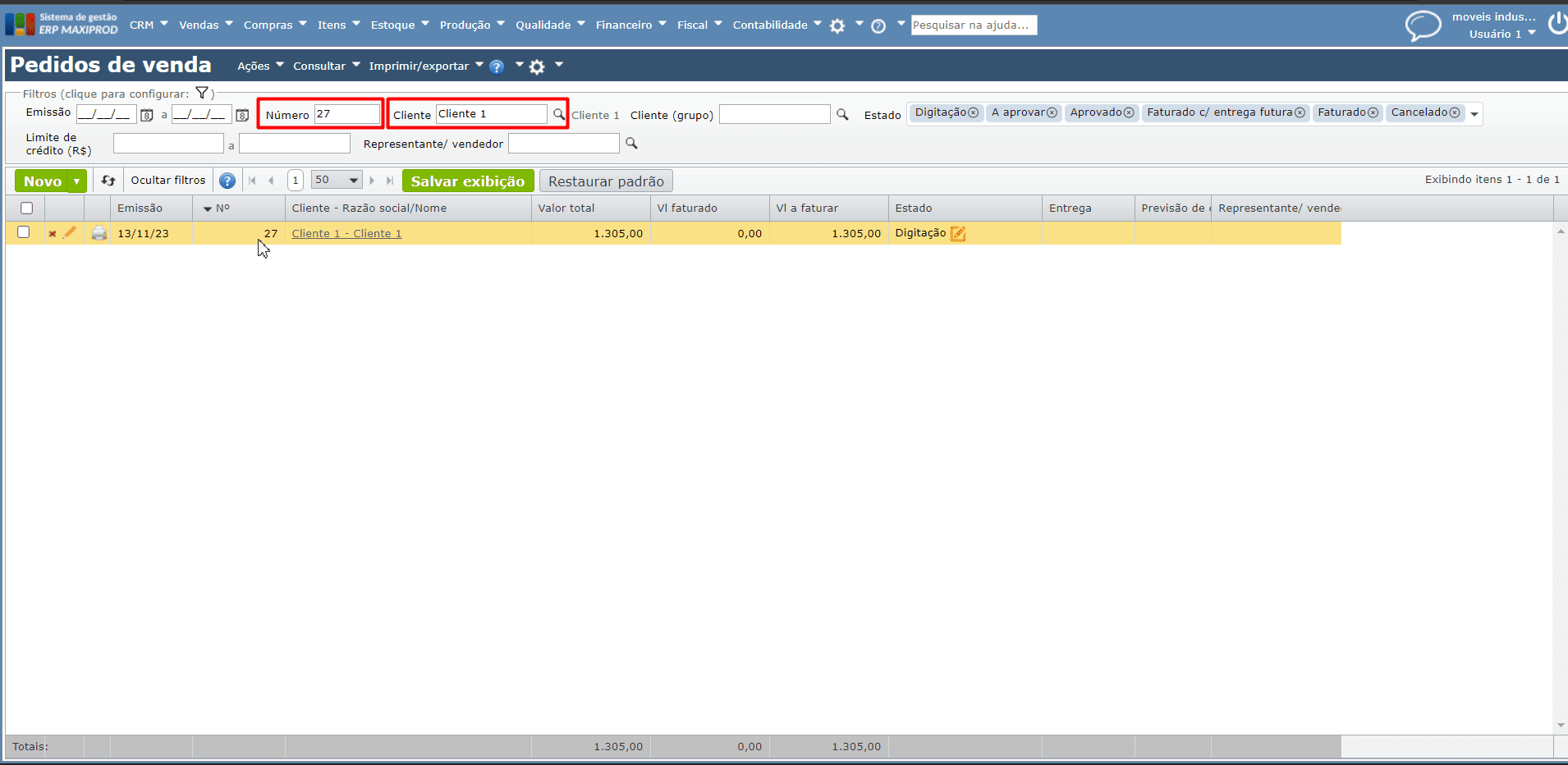
Task: Delete order 27 with red X icon
Action: point(53,234)
